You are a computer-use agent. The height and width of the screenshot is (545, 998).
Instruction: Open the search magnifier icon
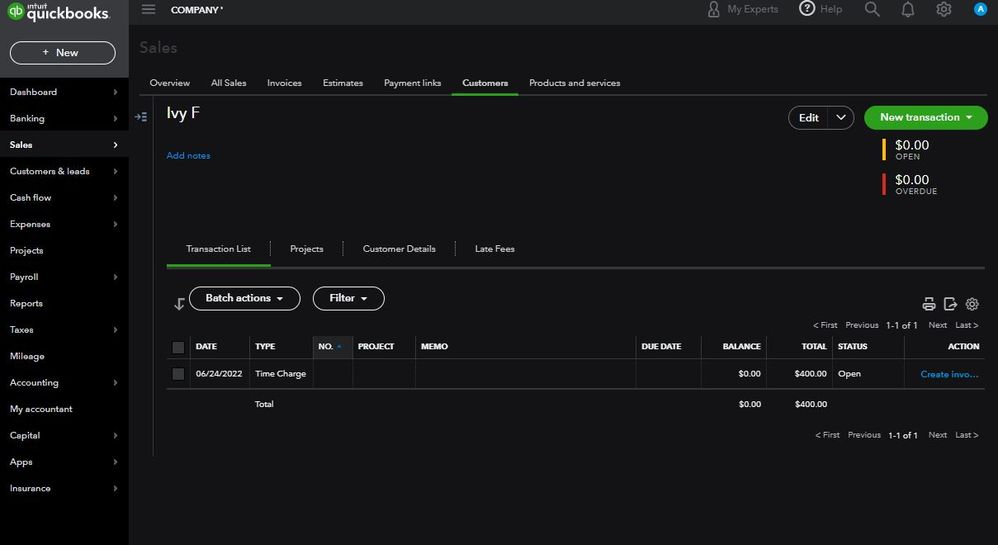click(872, 9)
